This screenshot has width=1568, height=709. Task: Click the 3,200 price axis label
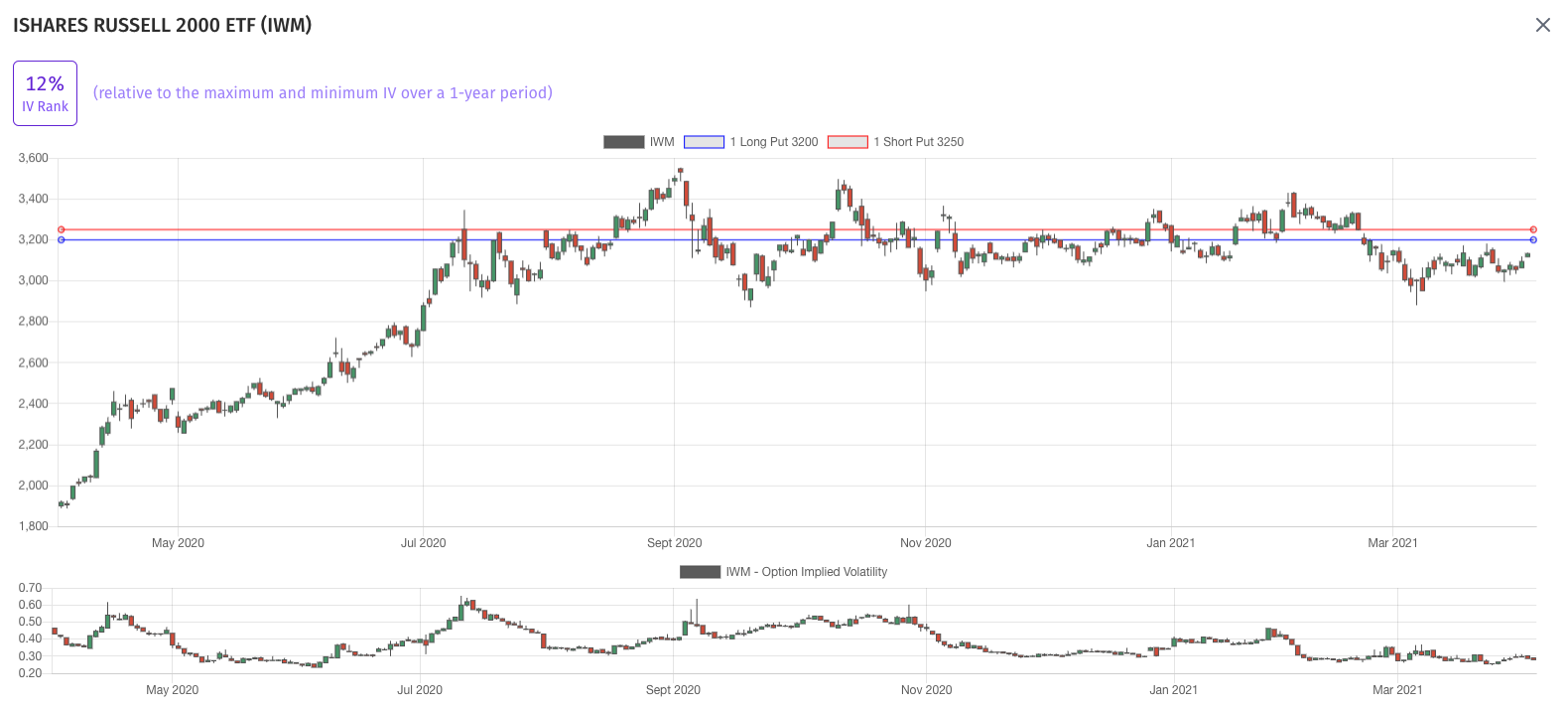33,239
